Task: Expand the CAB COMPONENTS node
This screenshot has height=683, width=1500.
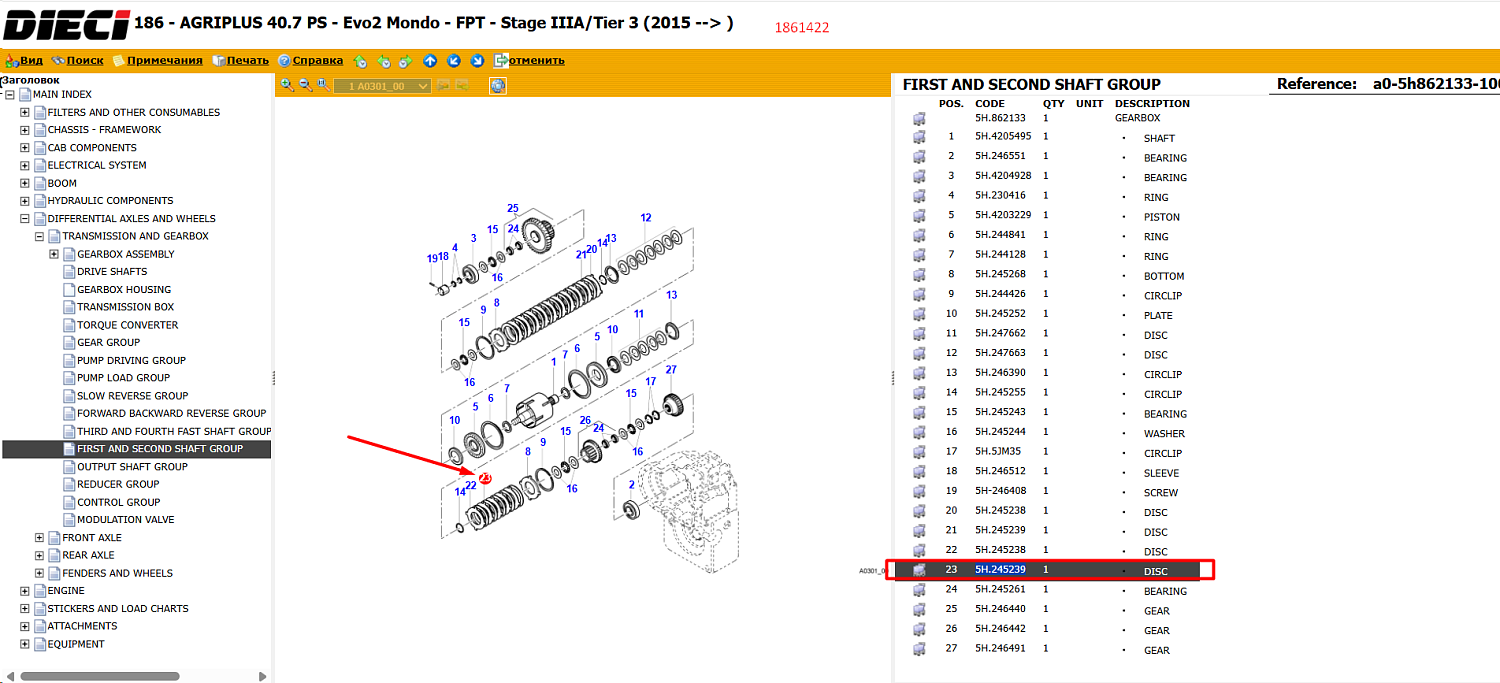Action: click(x=25, y=148)
